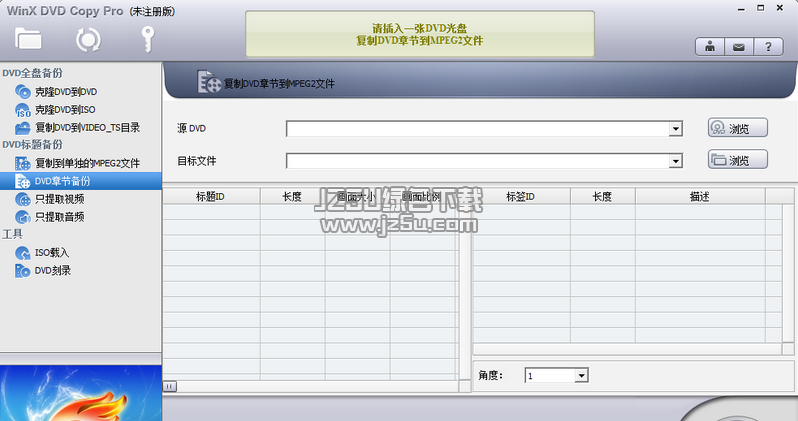The width and height of the screenshot is (798, 421).
Task: Click the 标题ID column header
Action: 211,197
